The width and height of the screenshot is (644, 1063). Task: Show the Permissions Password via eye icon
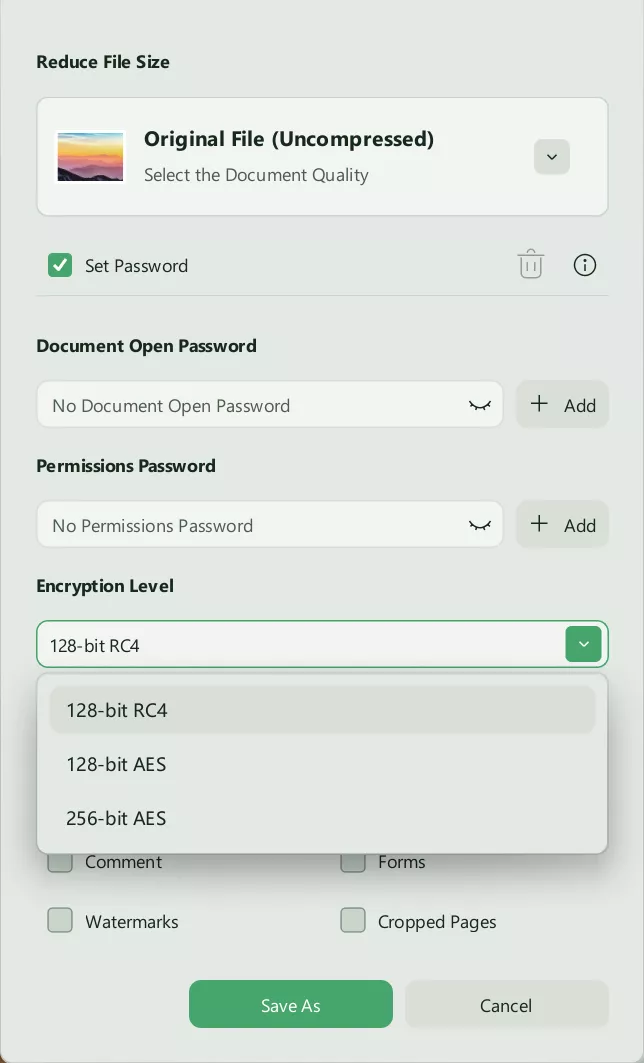click(480, 524)
